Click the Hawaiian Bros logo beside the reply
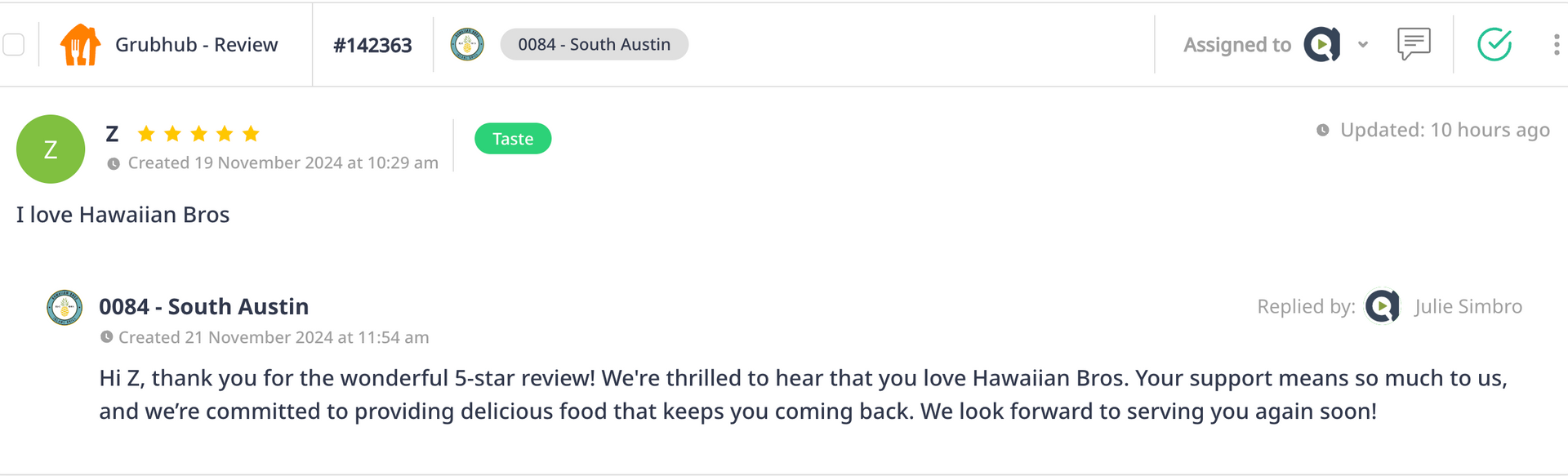This screenshot has width=1568, height=476. pyautogui.click(x=65, y=308)
